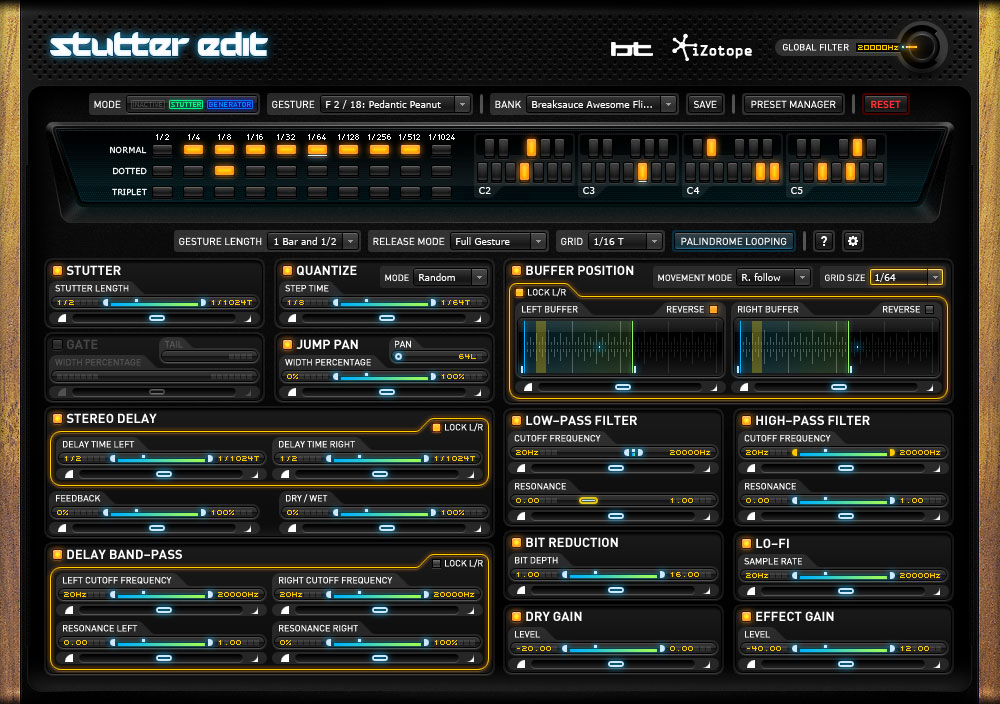The height and width of the screenshot is (704, 1000).
Task: Open the Movement Mode dropdown showing R. follow
Action: coord(774,277)
